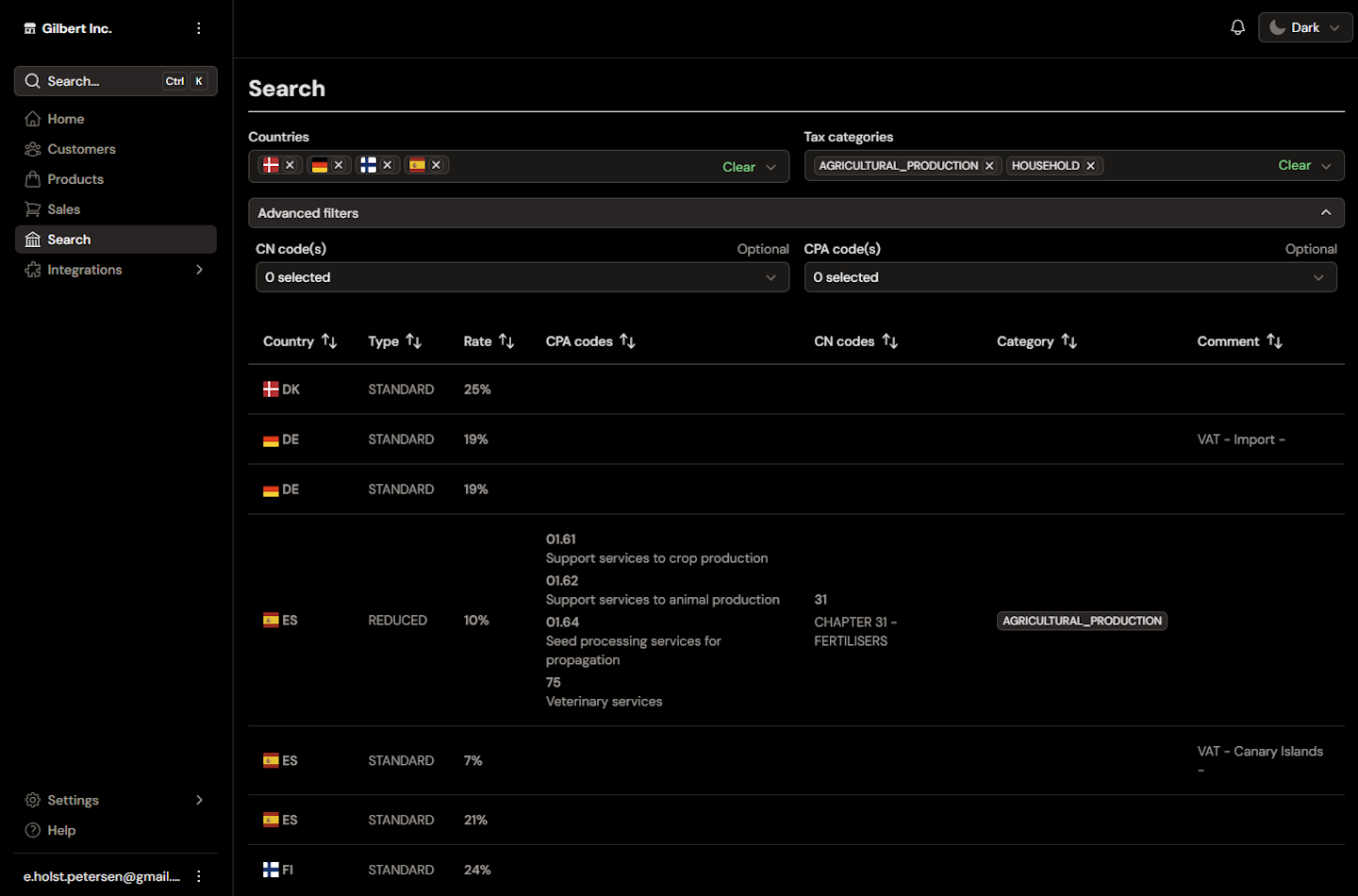Open Sales page
The image size is (1358, 896).
[x=116, y=209]
